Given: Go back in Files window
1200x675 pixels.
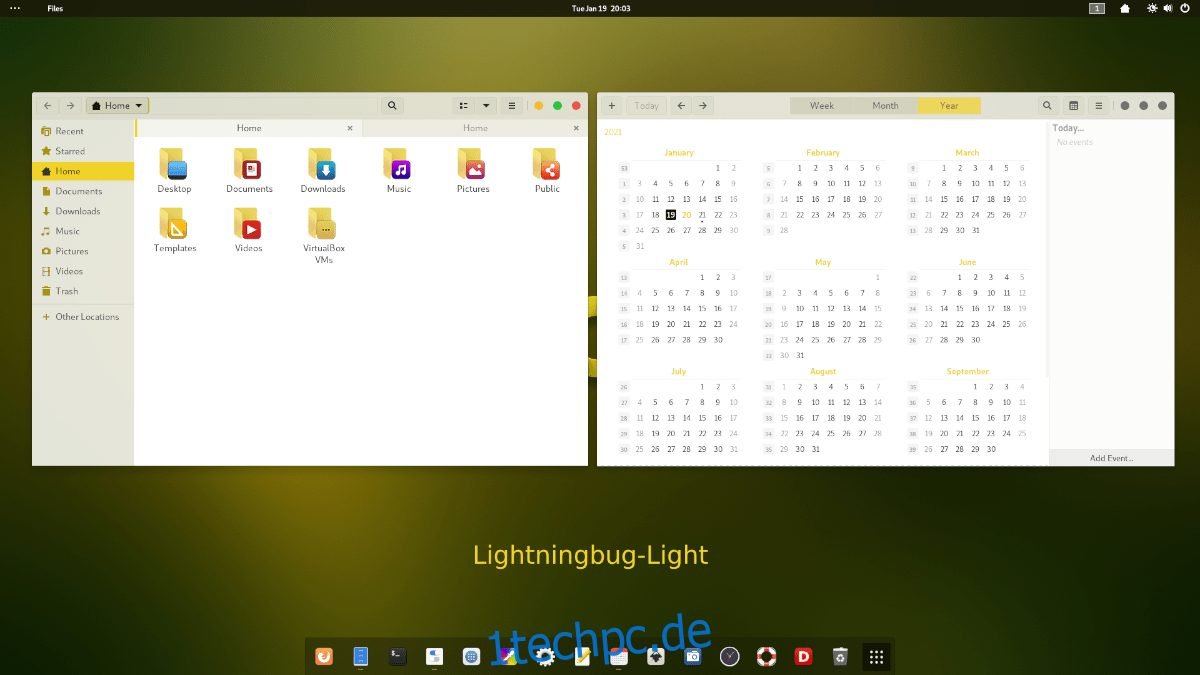Looking at the screenshot, I should pyautogui.click(x=47, y=105).
